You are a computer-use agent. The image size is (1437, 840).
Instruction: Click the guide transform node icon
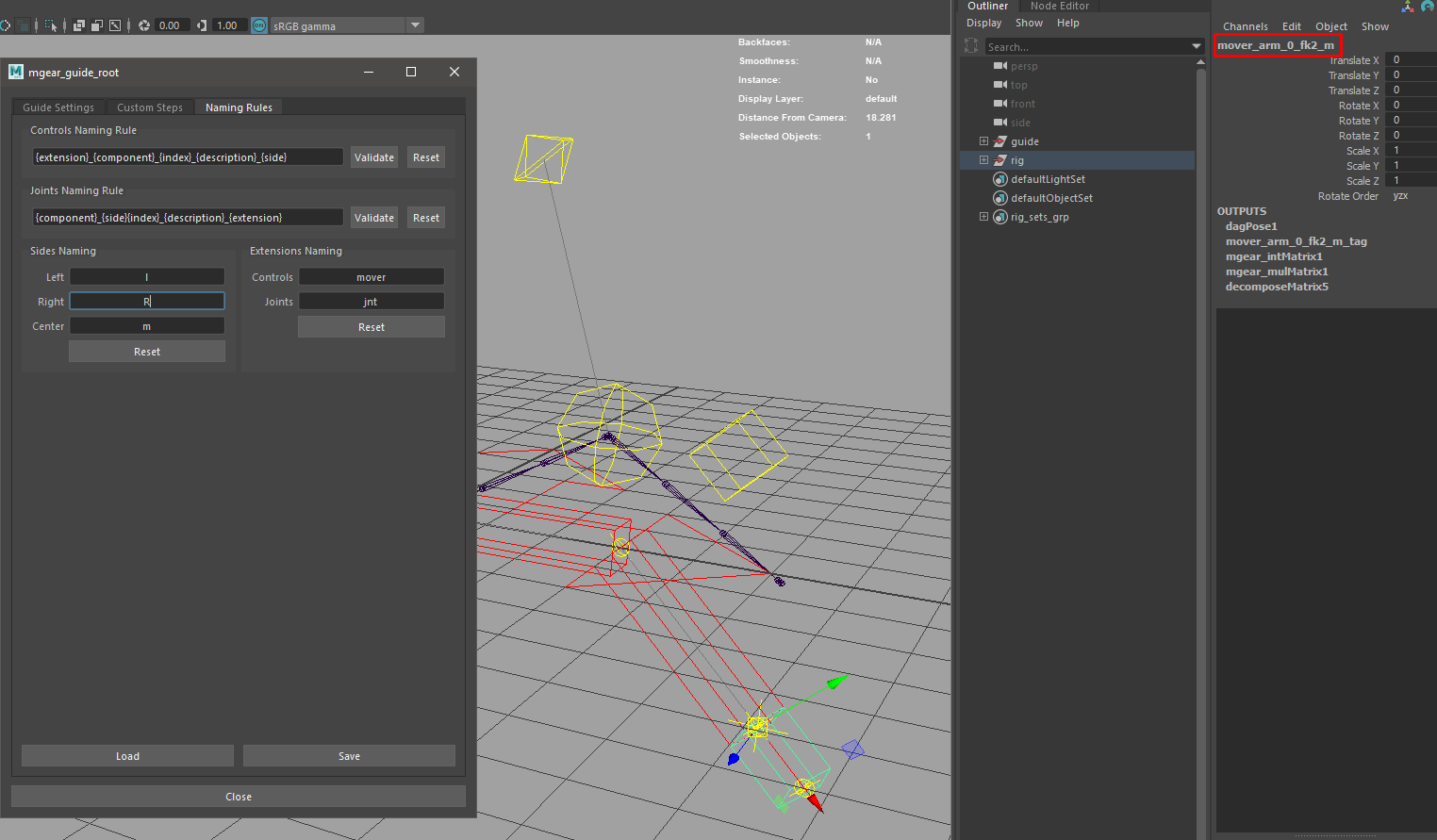point(1000,141)
